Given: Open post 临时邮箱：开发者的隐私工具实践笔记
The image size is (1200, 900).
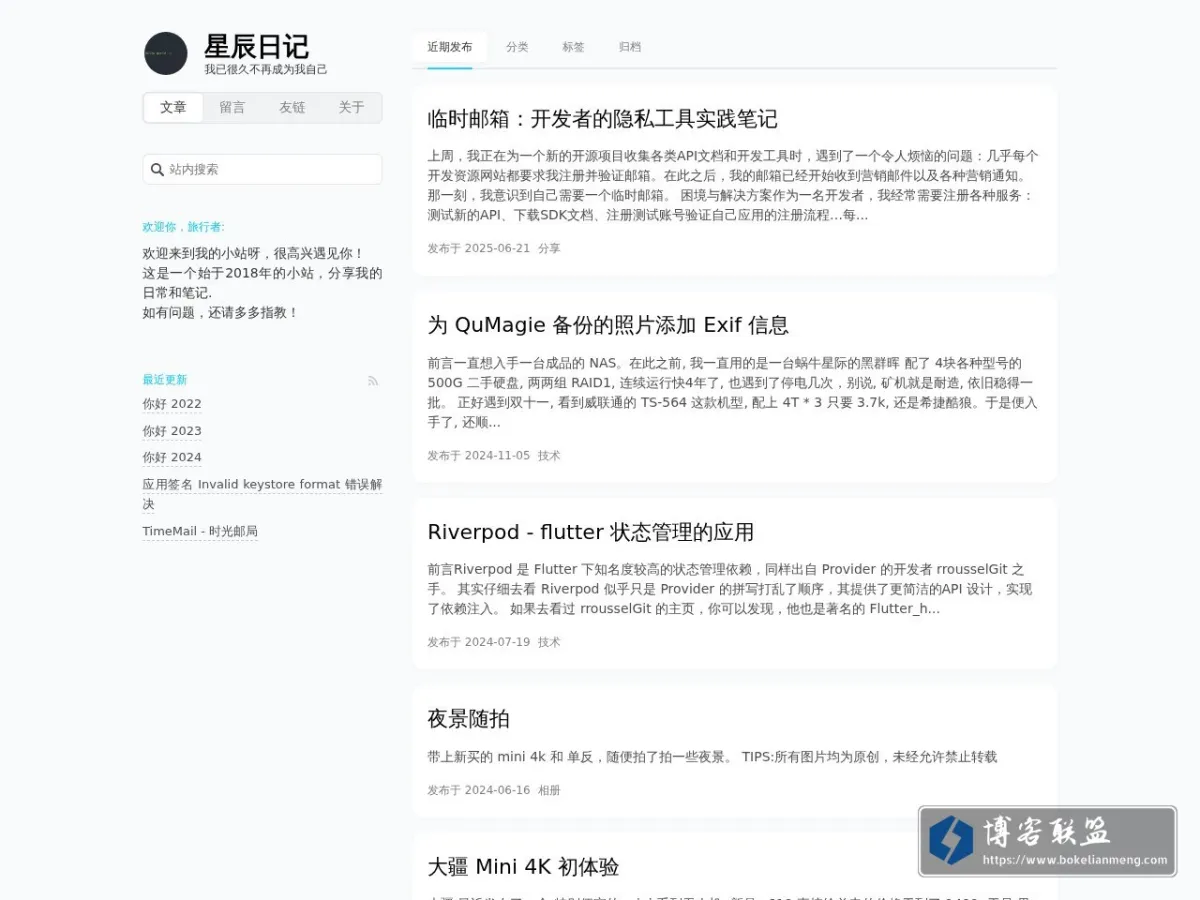Looking at the screenshot, I should (x=602, y=119).
